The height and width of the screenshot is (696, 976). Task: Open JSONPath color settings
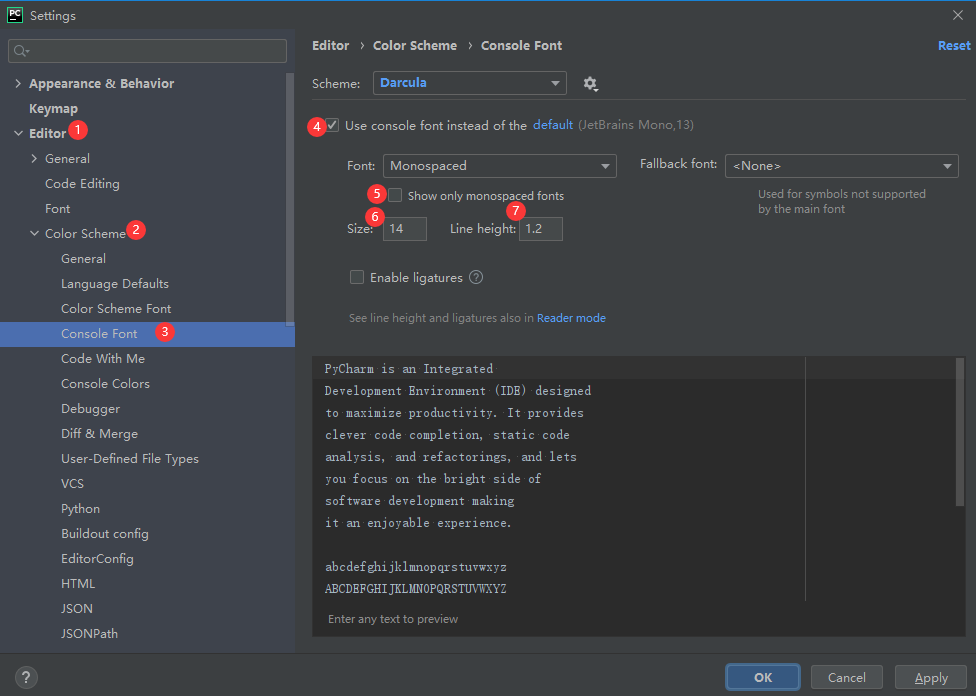[89, 633]
